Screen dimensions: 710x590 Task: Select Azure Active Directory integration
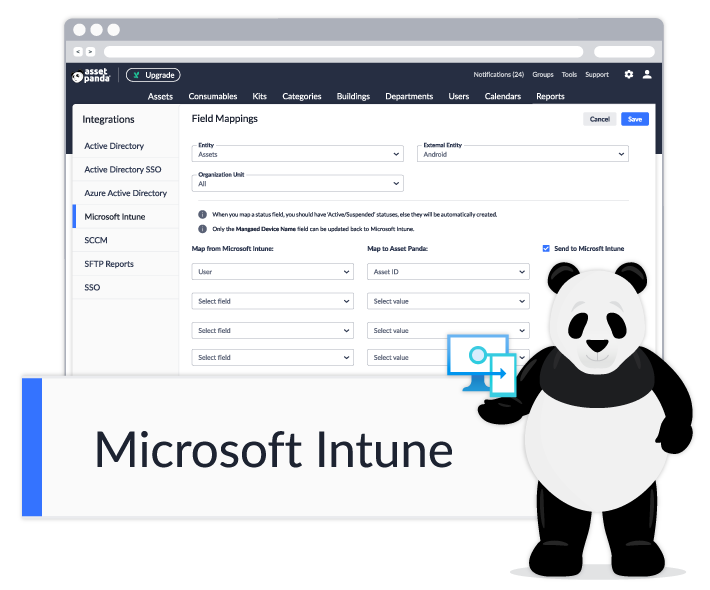pyautogui.click(x=126, y=193)
